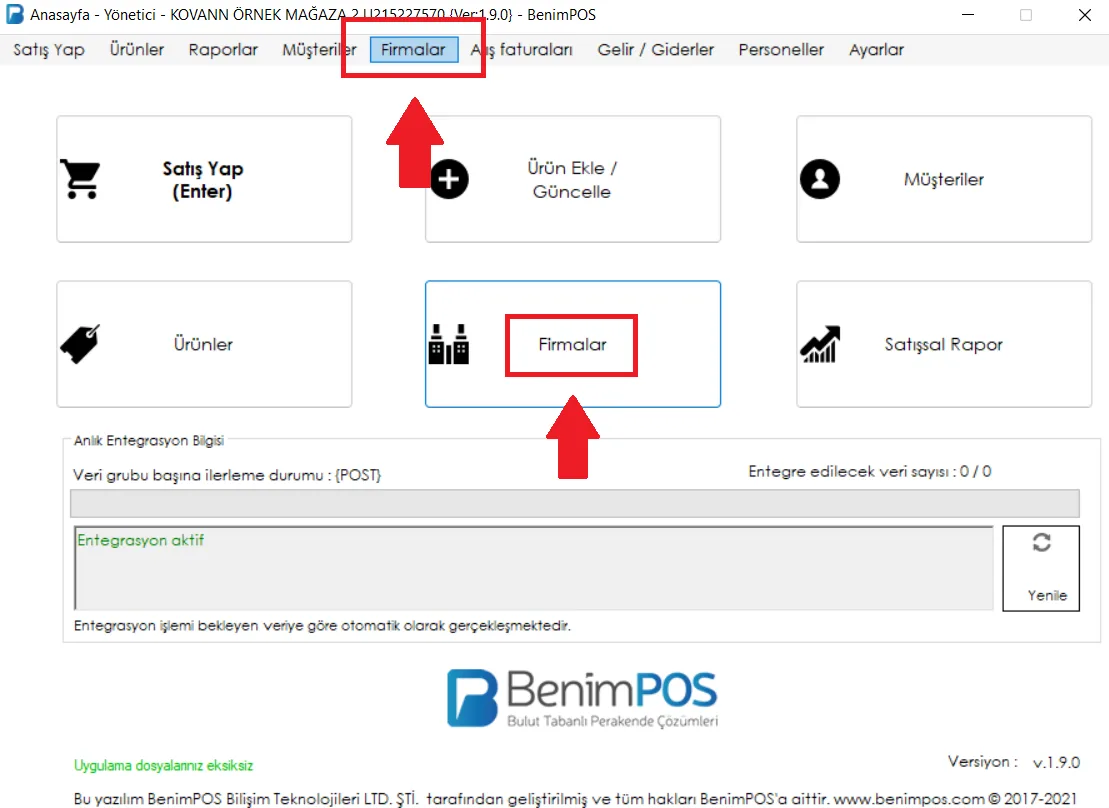Open the Gelir / Giderler menu

pos(656,50)
